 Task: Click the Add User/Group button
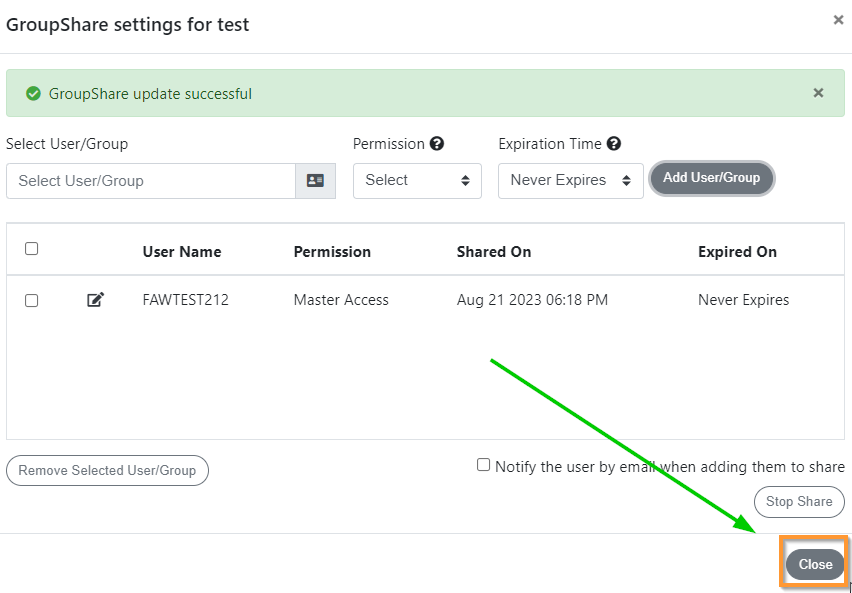(711, 178)
